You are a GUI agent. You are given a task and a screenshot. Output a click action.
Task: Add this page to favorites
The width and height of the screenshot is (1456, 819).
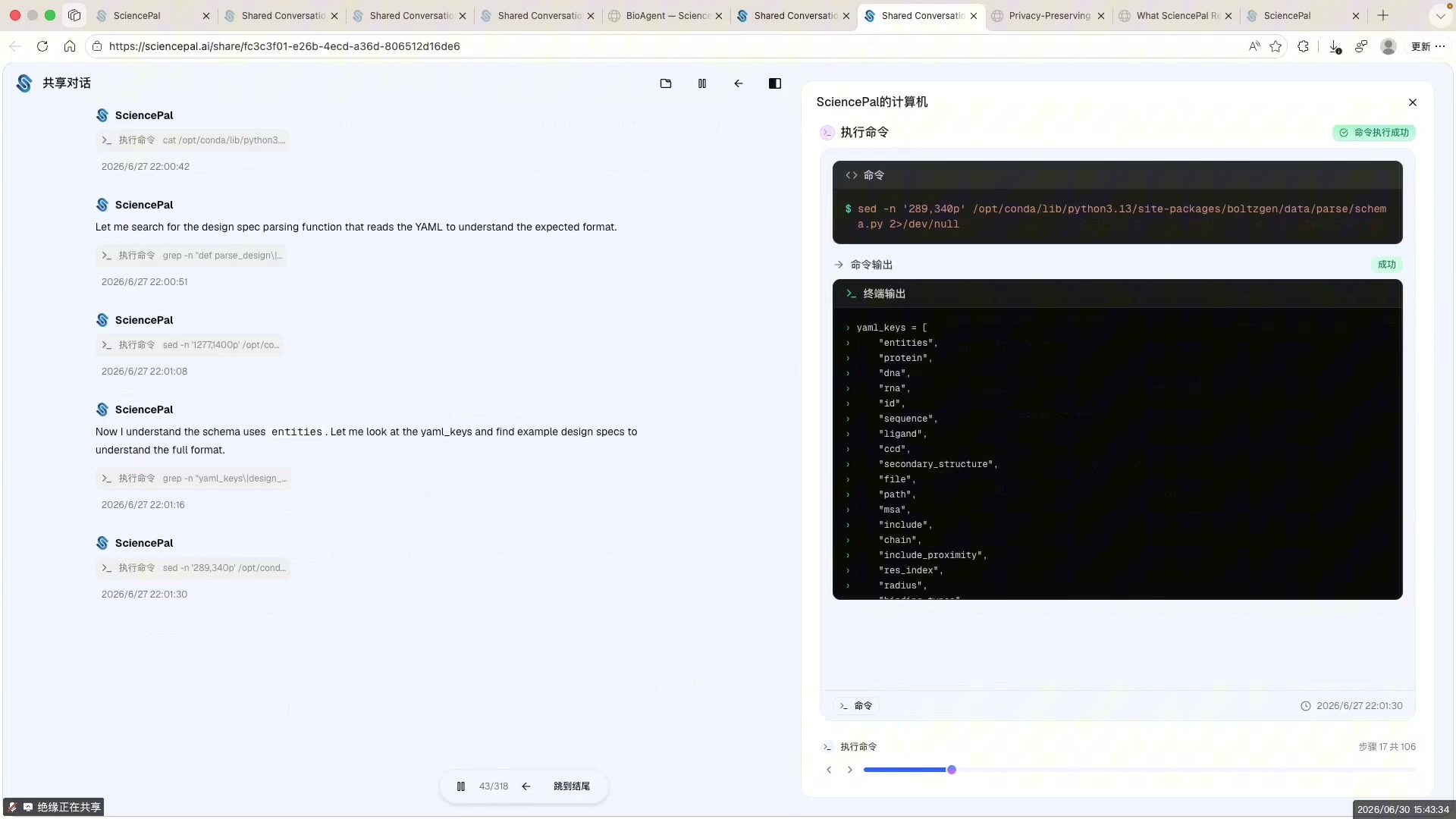pyautogui.click(x=1276, y=46)
